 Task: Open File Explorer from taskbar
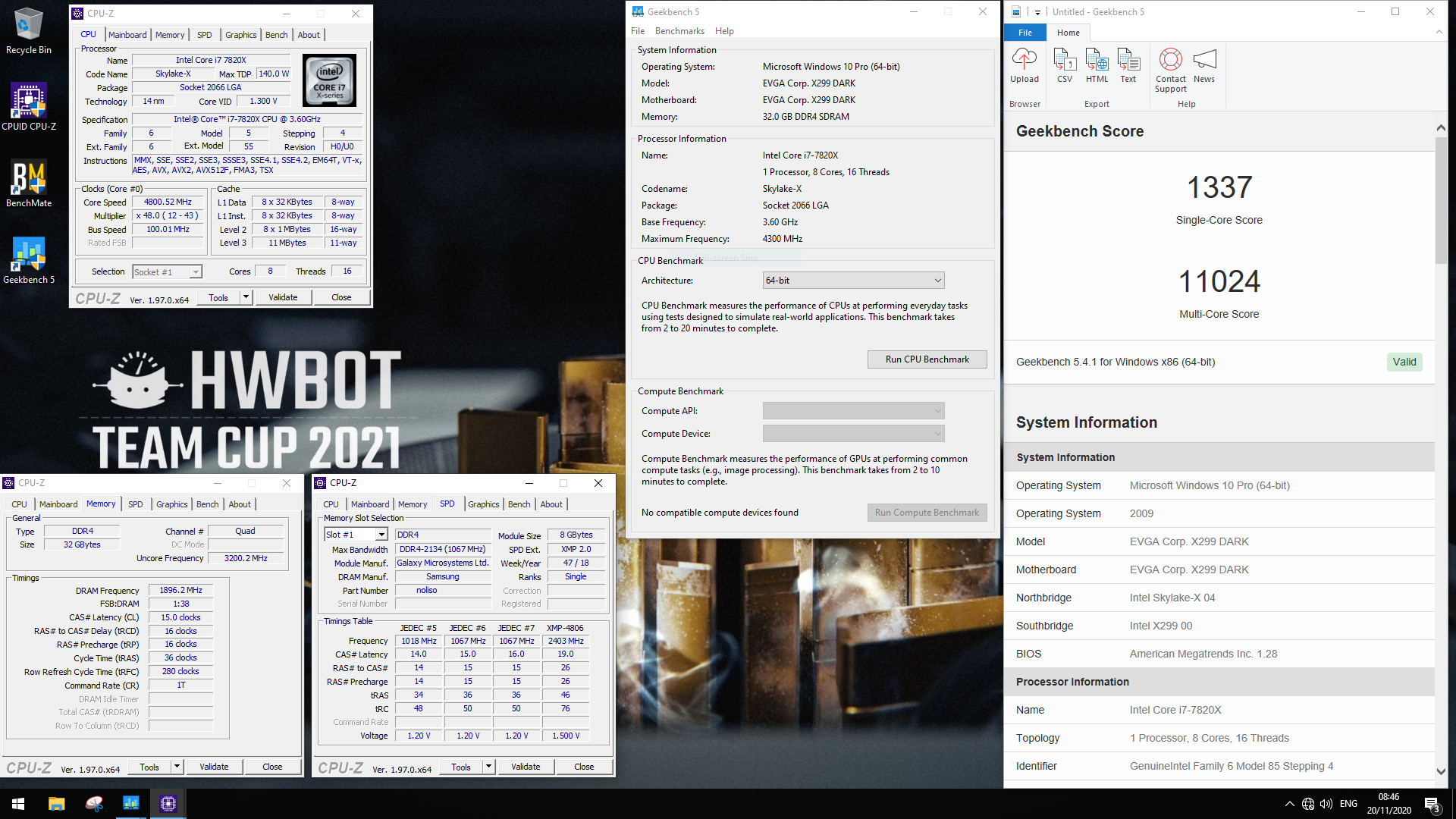[x=57, y=804]
